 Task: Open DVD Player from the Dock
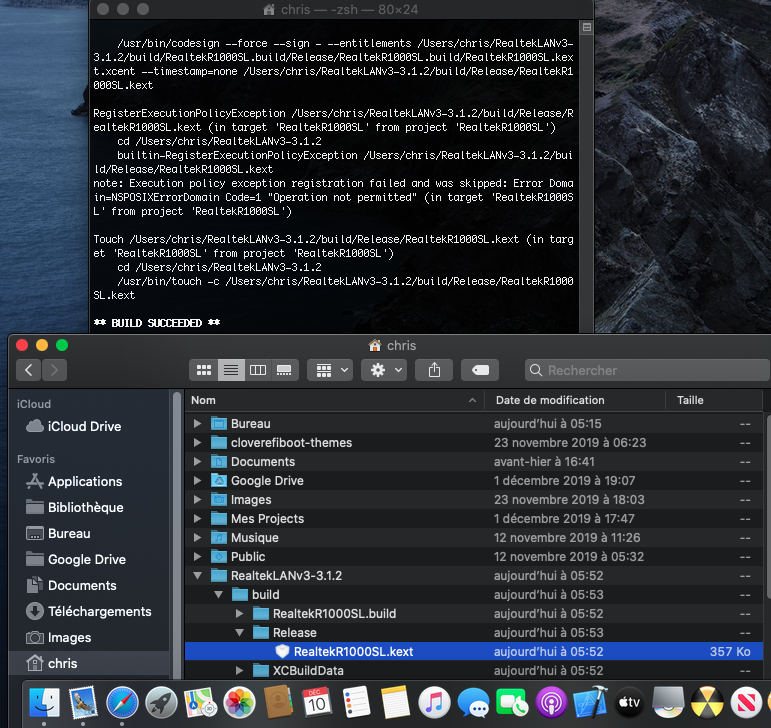pyautogui.click(x=668, y=702)
